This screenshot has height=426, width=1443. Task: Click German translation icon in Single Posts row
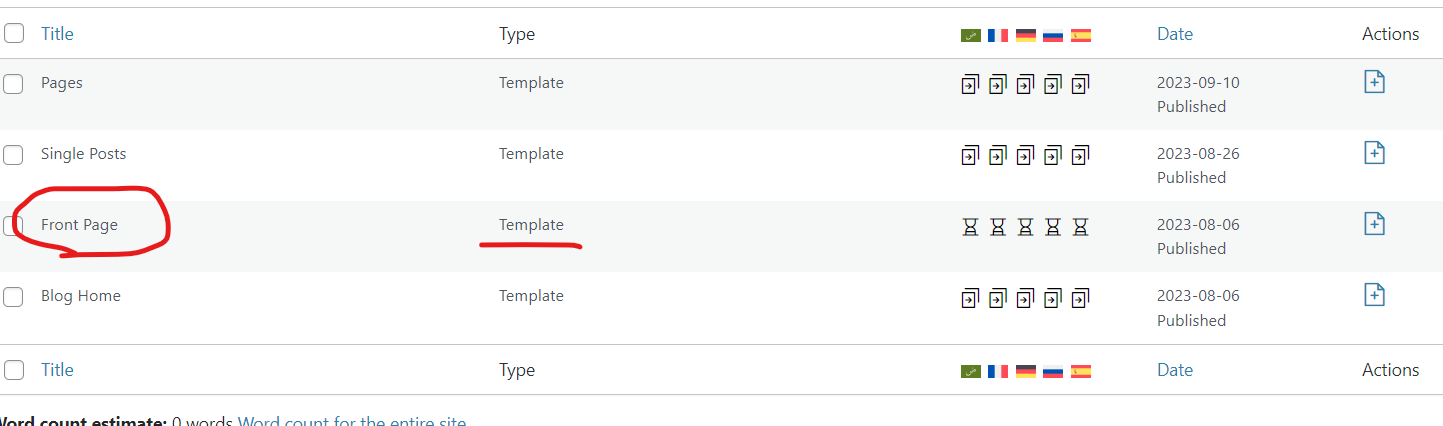(x=1025, y=155)
